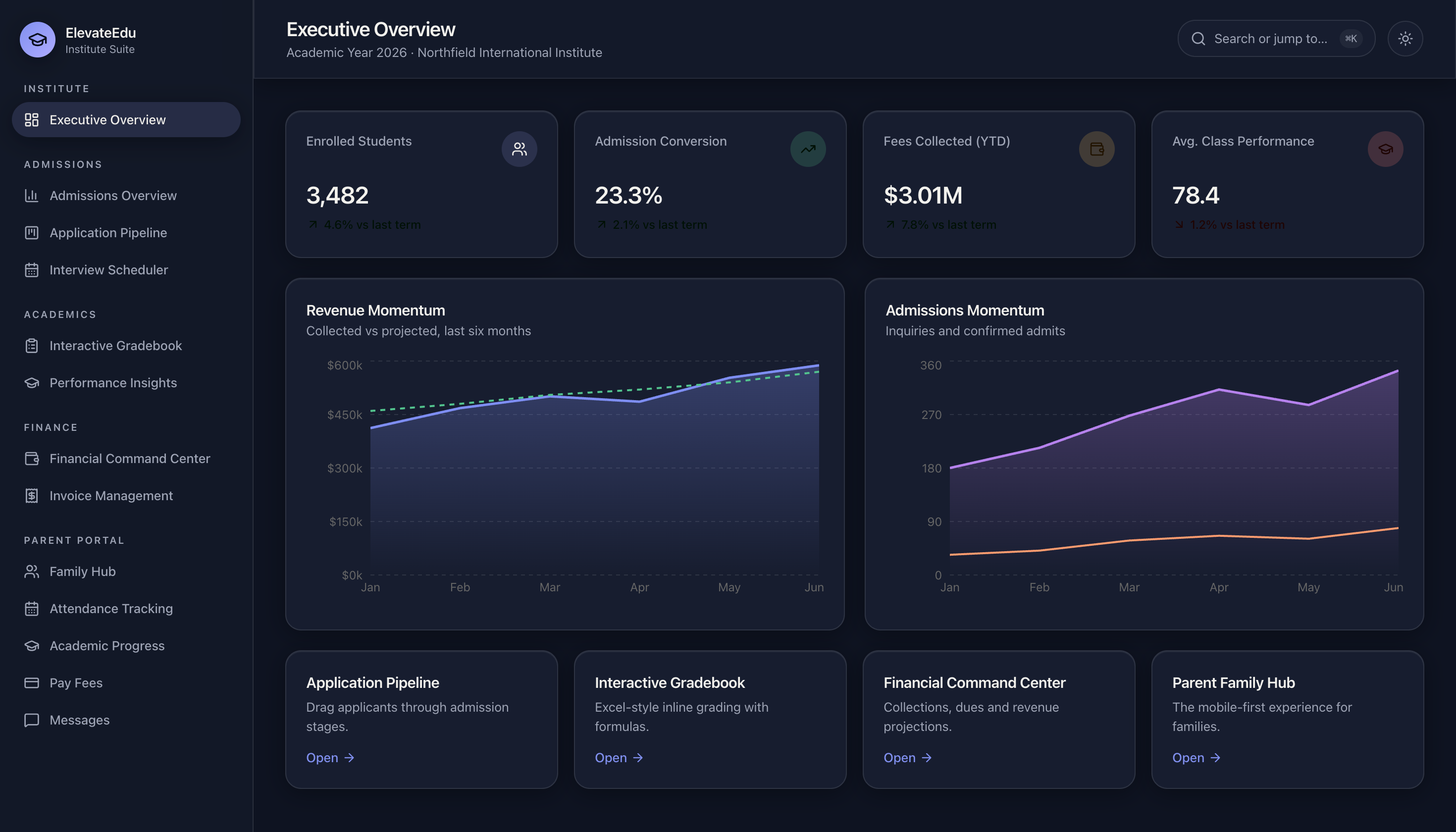Click the Executive Overview grid icon in sidebar
The height and width of the screenshot is (832, 1456).
[31, 119]
